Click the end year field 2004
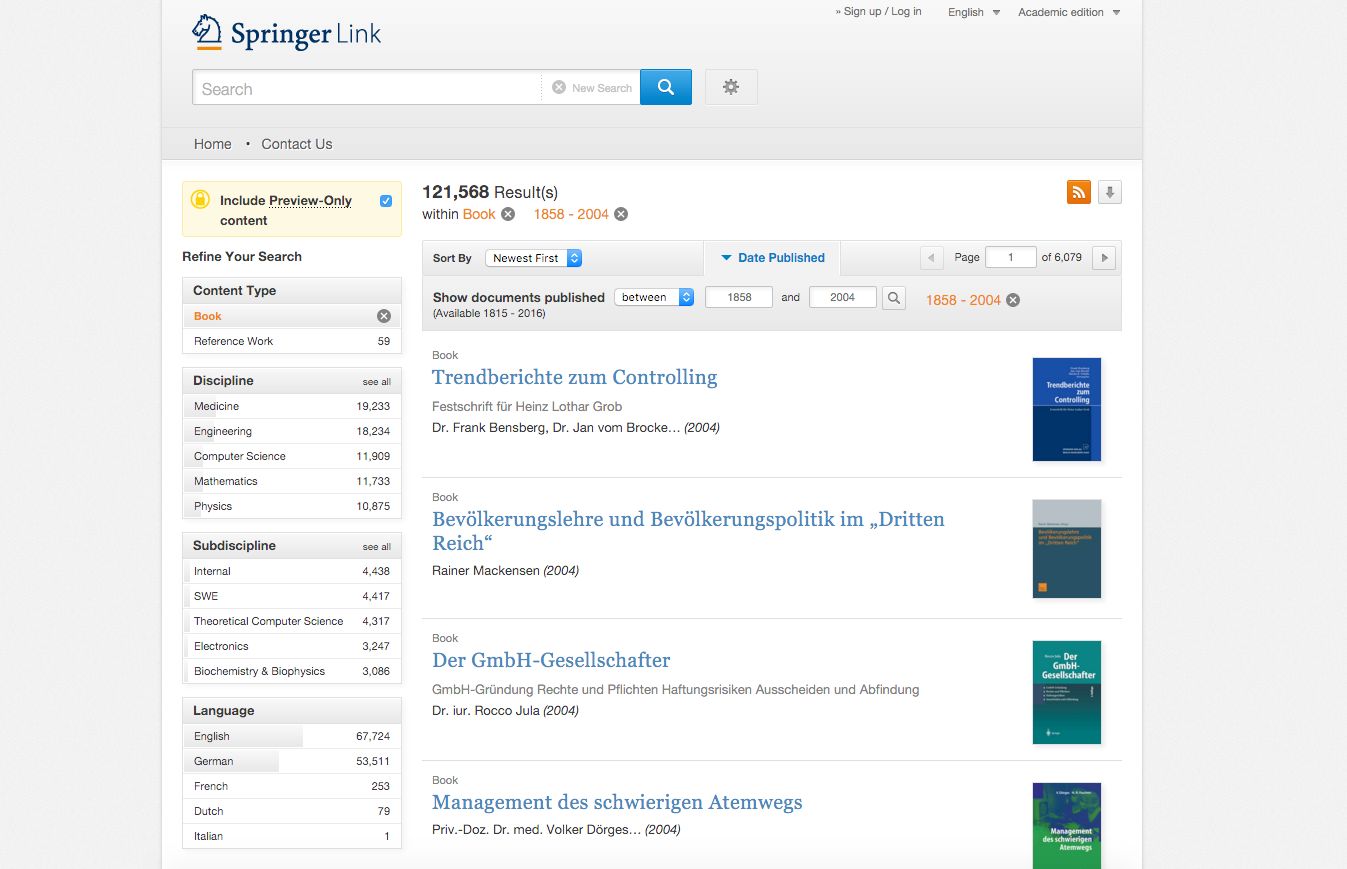 pos(843,297)
